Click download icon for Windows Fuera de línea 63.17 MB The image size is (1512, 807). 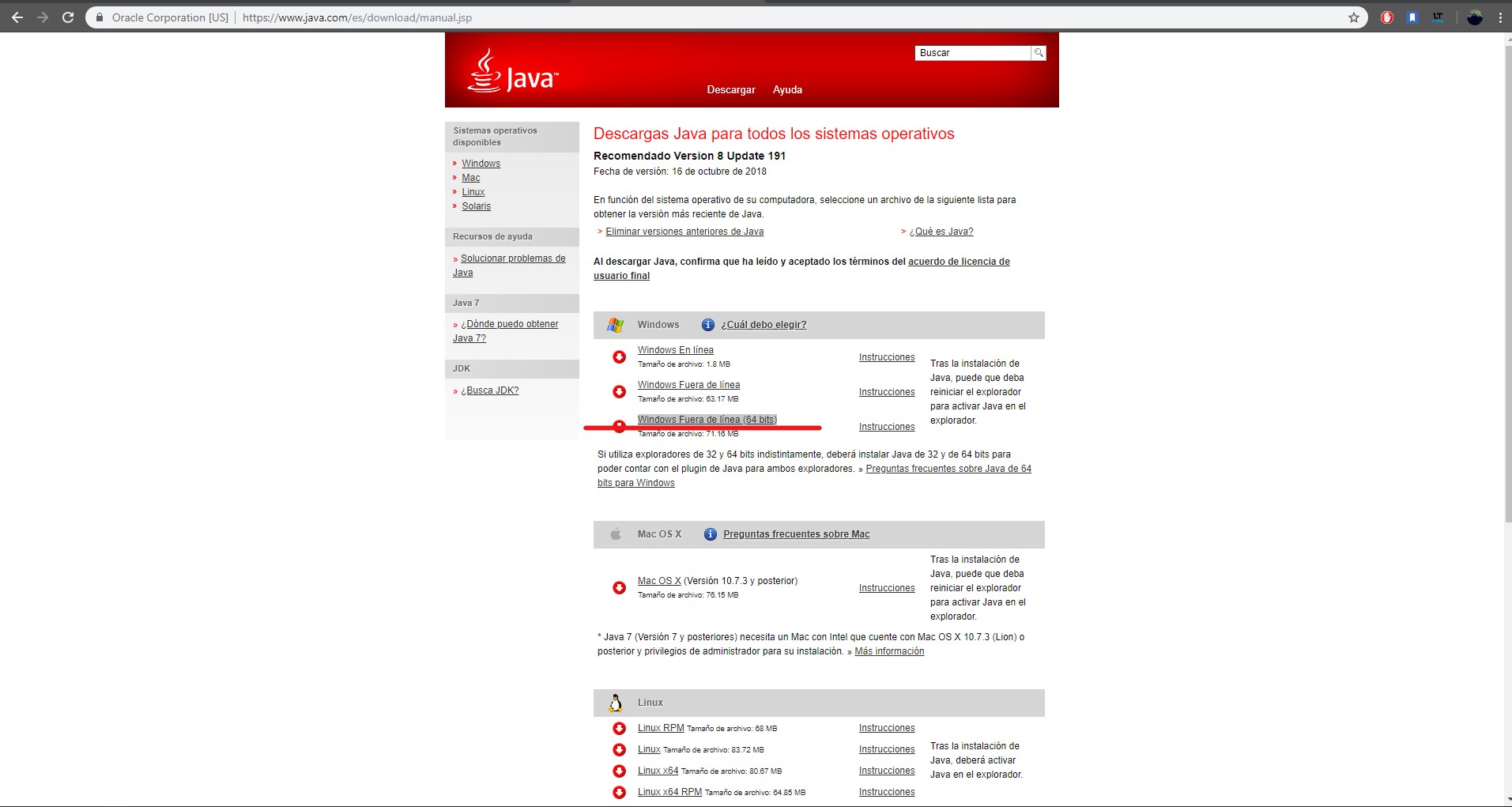click(x=620, y=392)
